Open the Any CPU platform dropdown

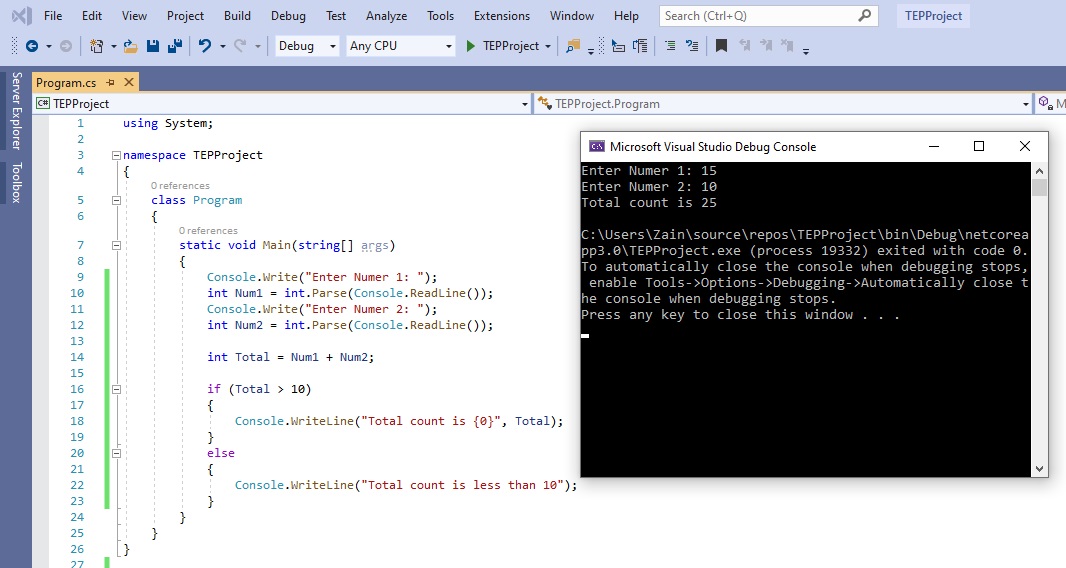(x=400, y=46)
